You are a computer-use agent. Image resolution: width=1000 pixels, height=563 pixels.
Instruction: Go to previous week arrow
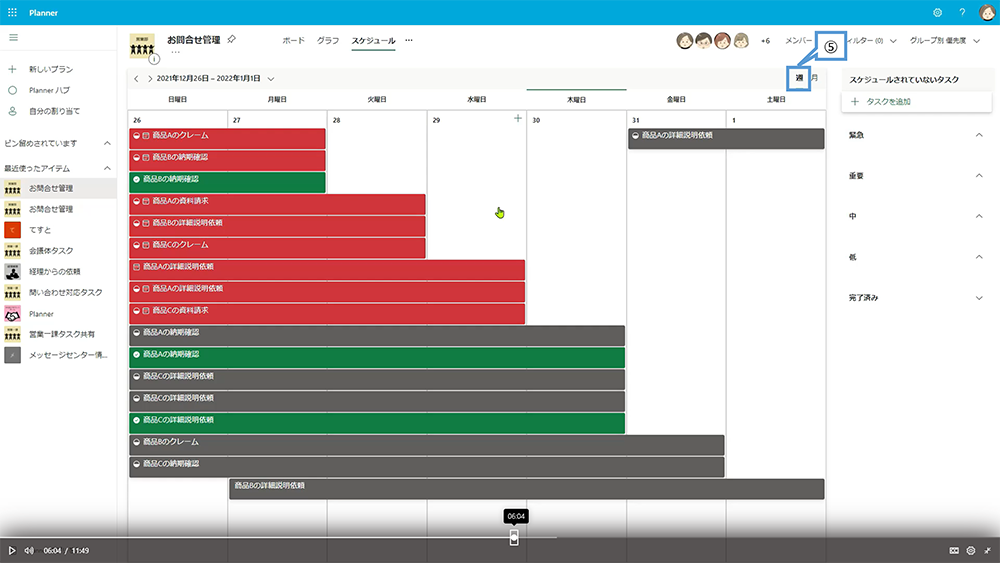coord(136,78)
